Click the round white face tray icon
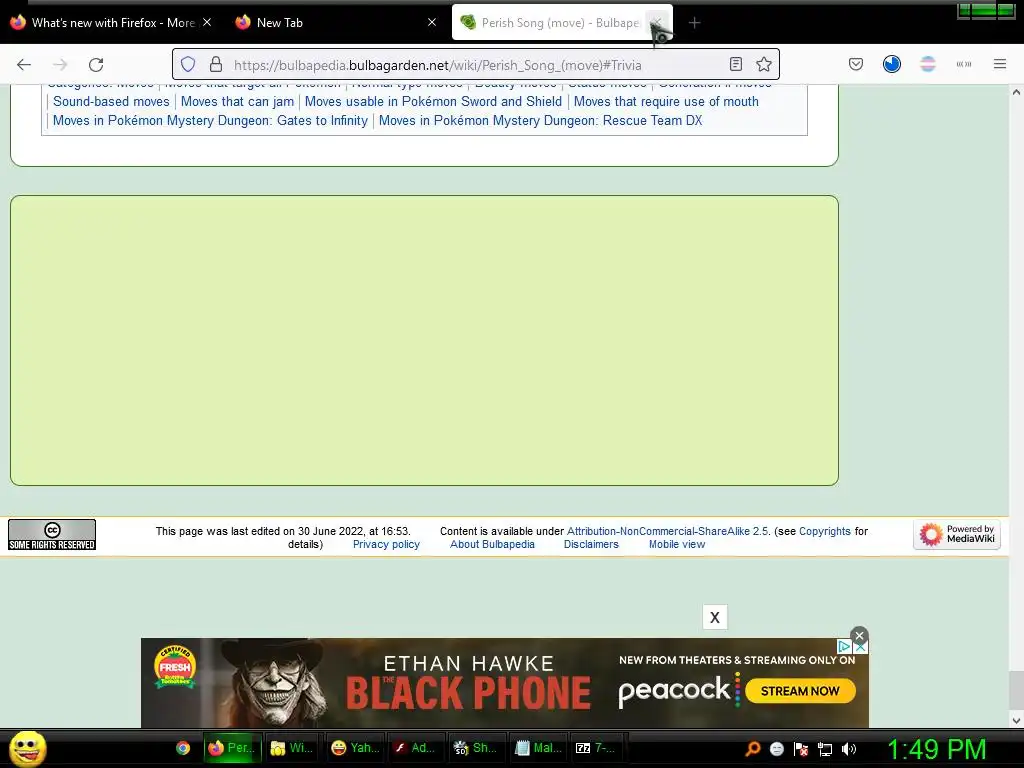Viewport: 1024px width, 768px height. point(776,749)
